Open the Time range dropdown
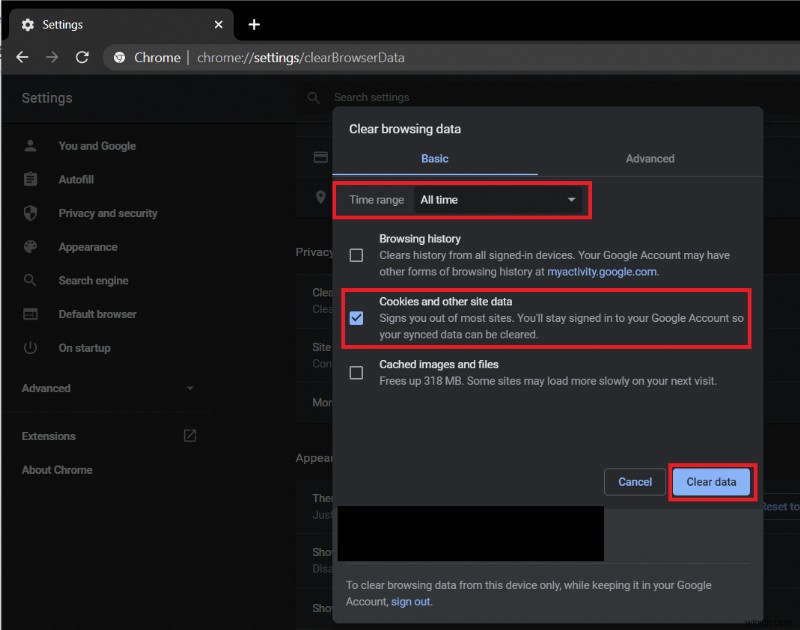The height and width of the screenshot is (630, 800). [x=498, y=200]
